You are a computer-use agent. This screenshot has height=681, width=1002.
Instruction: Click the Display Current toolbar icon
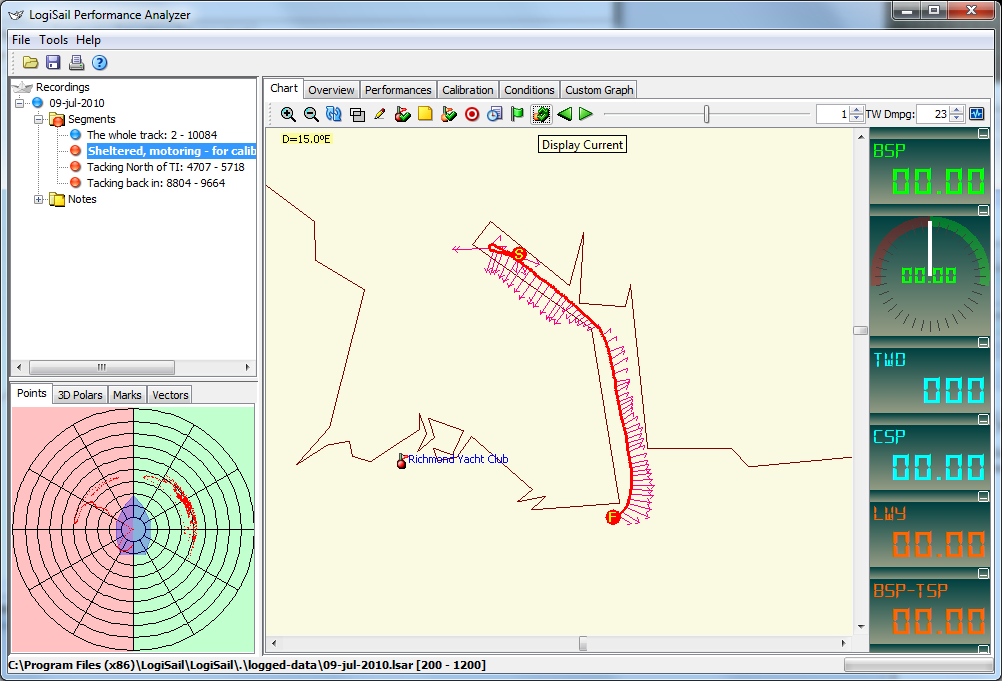(x=541, y=114)
